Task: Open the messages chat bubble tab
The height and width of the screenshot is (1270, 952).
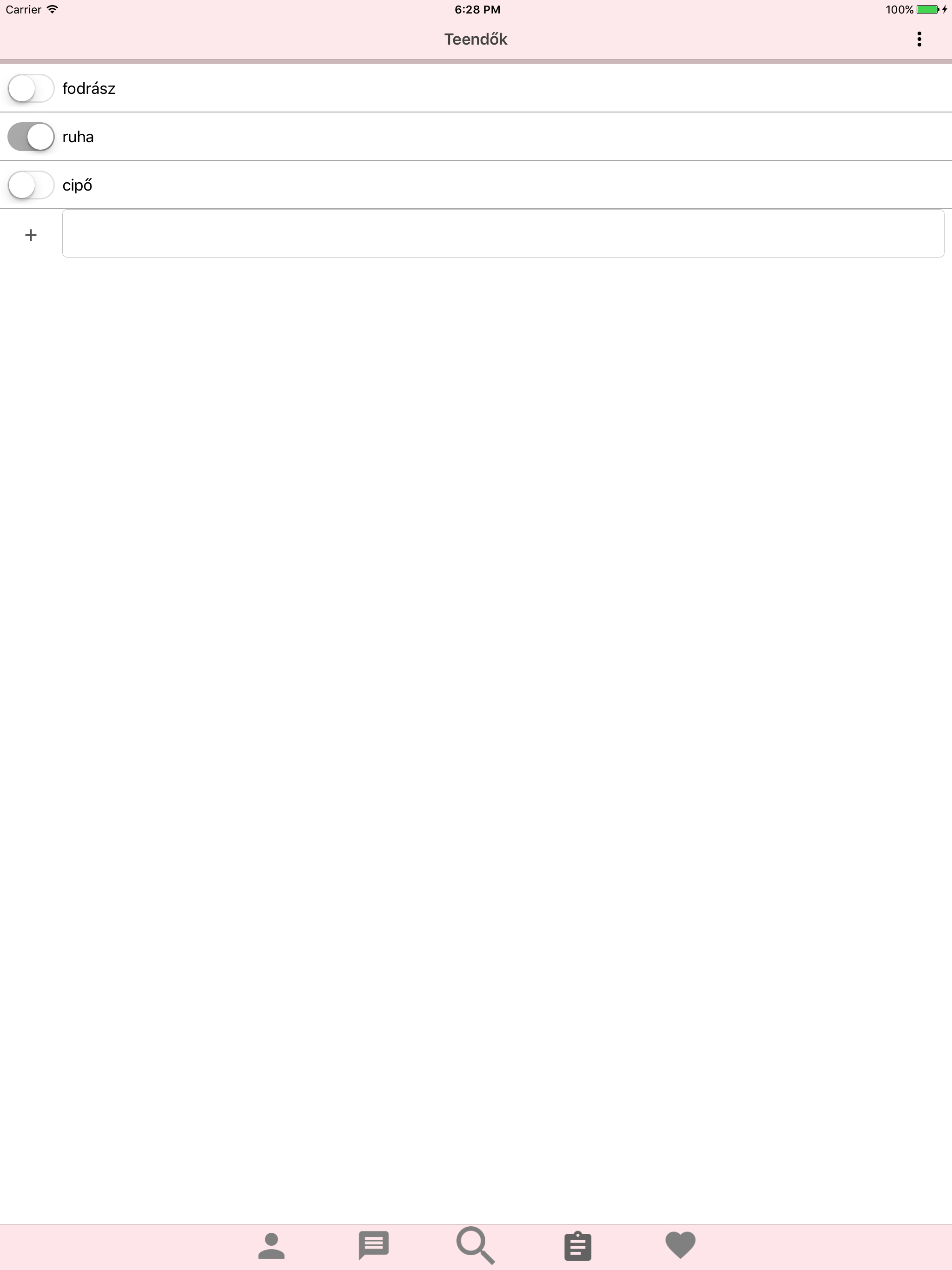Action: coord(374,1245)
